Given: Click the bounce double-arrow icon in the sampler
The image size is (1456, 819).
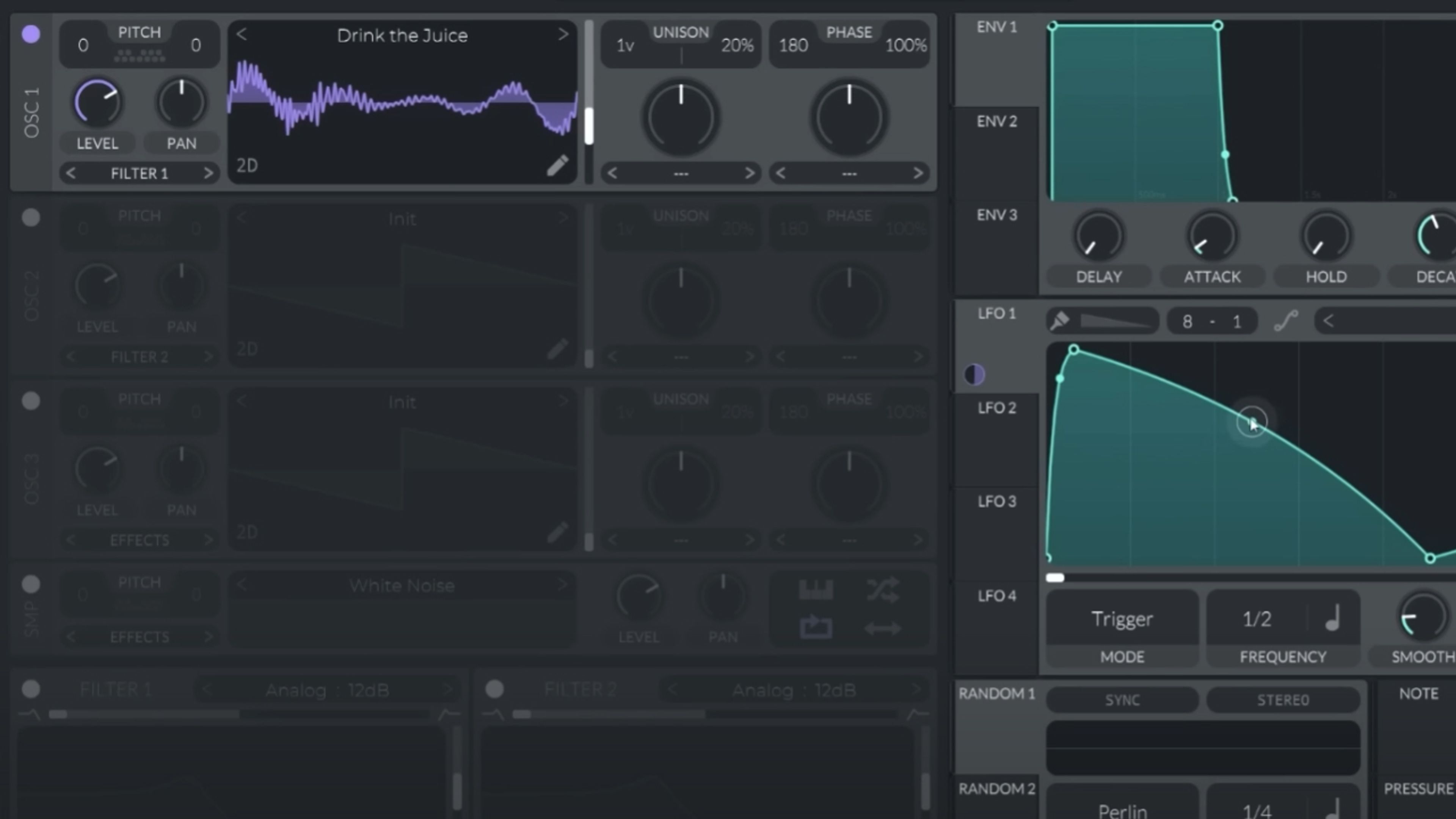Looking at the screenshot, I should [x=883, y=628].
